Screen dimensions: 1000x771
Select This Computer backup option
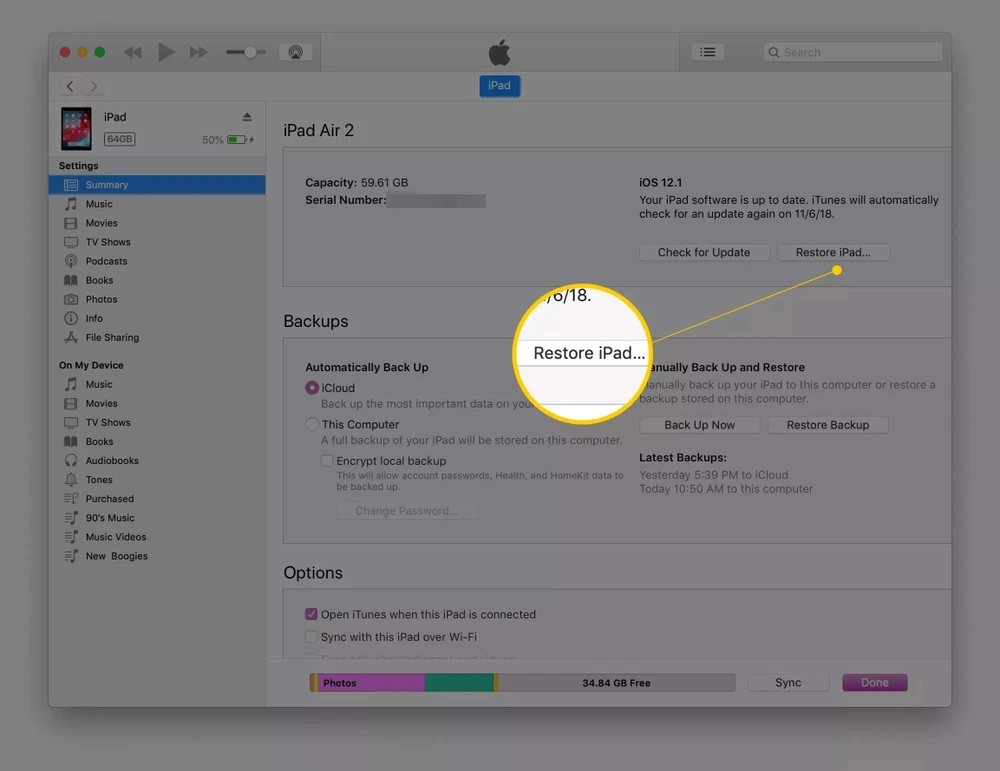(312, 424)
